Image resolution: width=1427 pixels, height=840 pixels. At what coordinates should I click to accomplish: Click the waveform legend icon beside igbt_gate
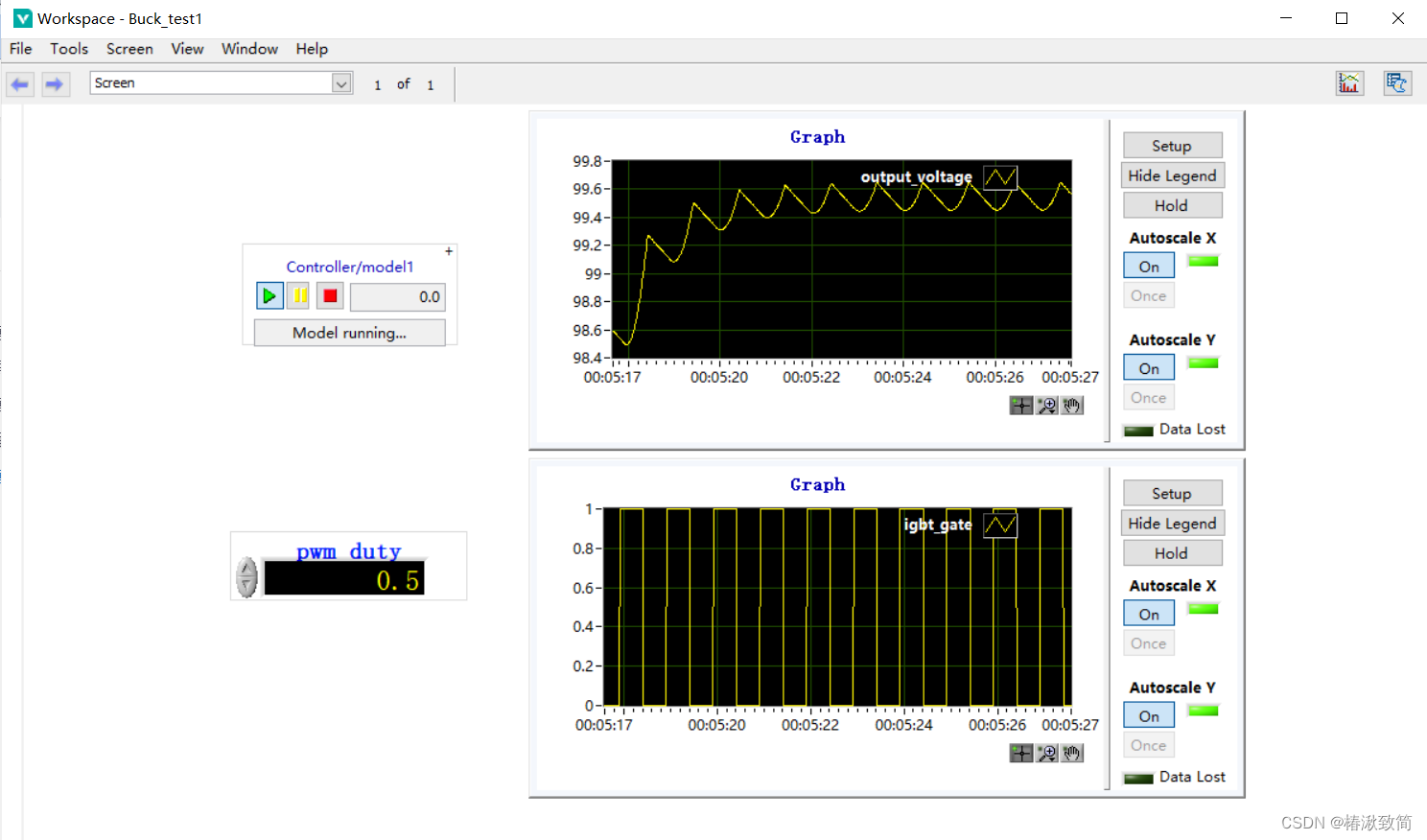coord(999,525)
